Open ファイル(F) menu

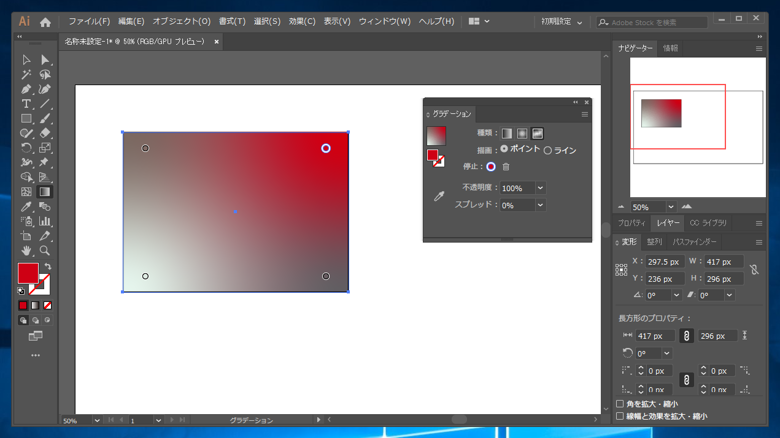89,21
